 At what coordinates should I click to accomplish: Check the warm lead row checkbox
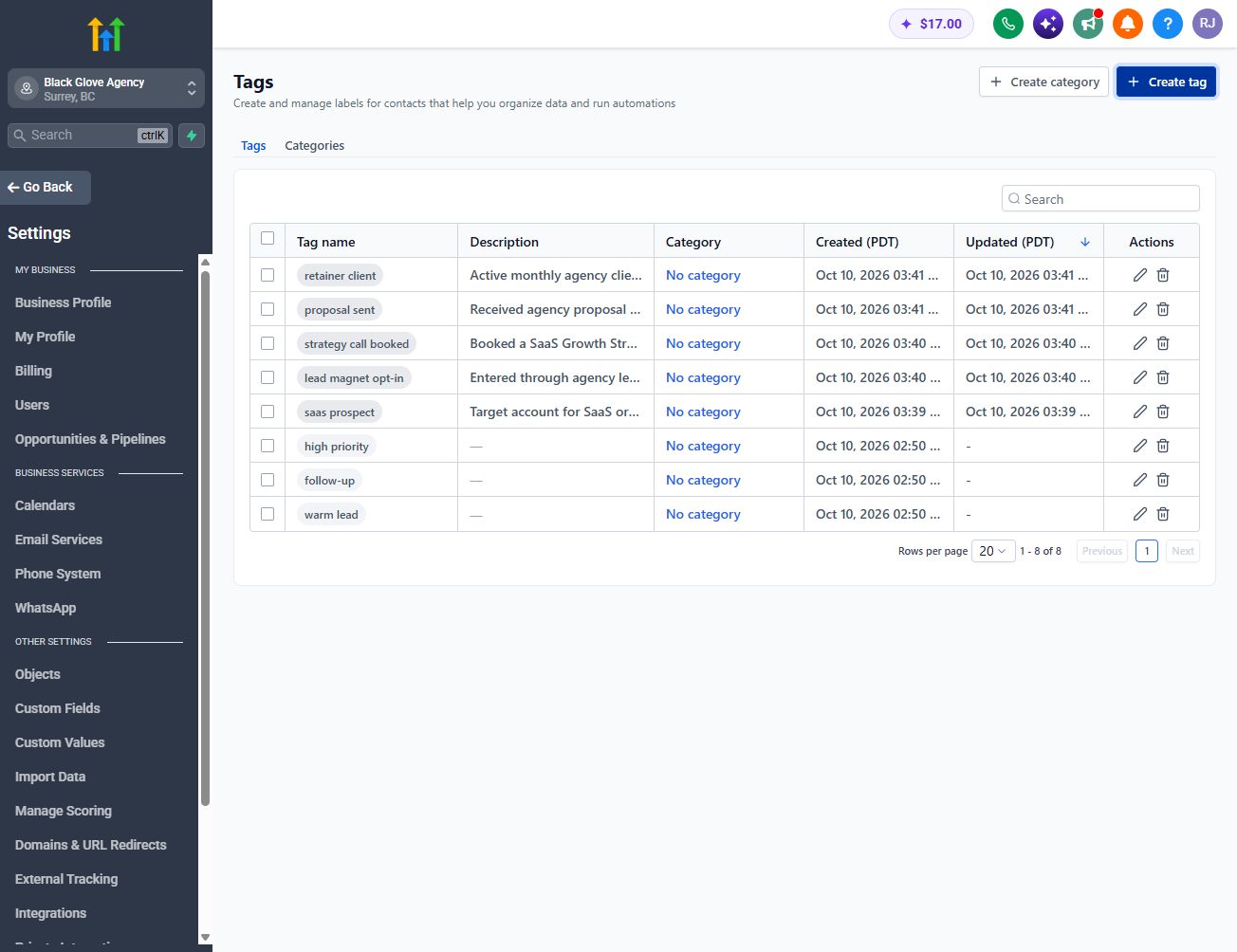[268, 514]
